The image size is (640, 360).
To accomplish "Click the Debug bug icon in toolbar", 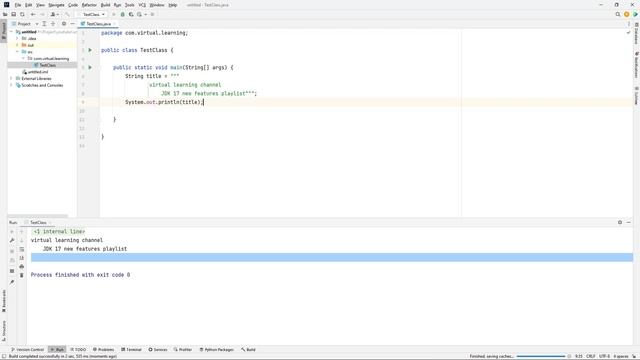I will coord(122,14).
